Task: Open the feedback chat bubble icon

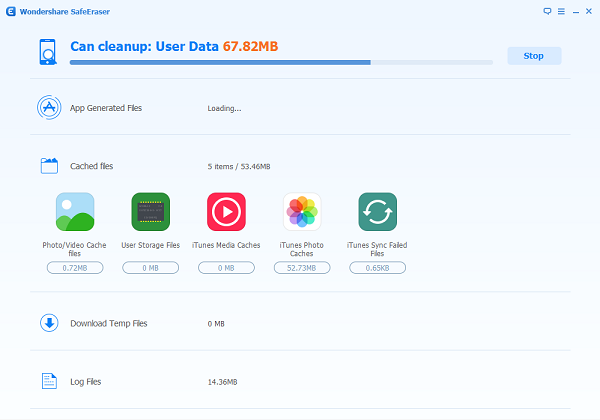Action: point(547,11)
